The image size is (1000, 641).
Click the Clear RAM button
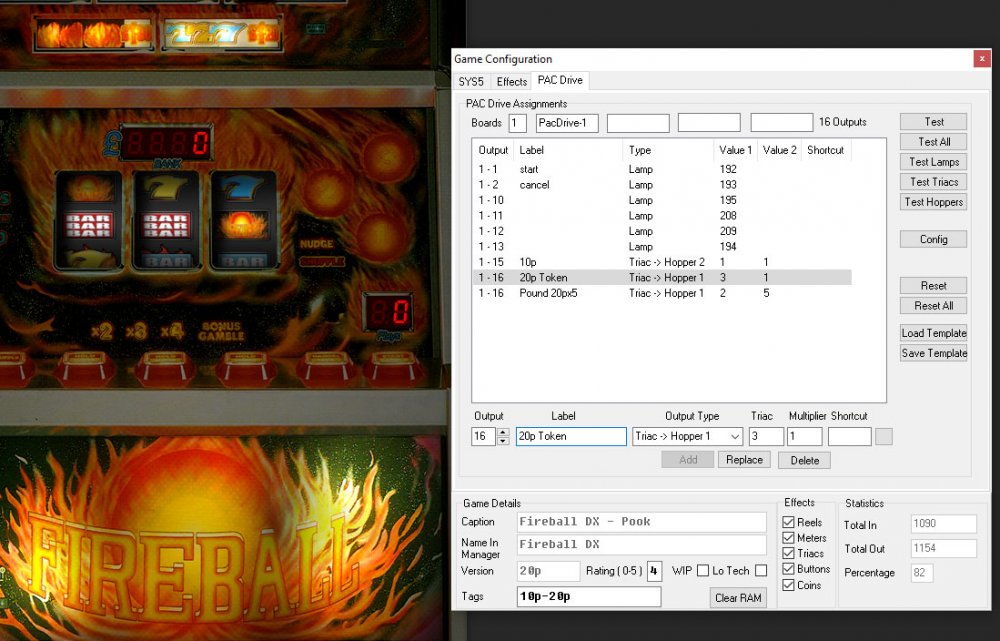(x=738, y=598)
